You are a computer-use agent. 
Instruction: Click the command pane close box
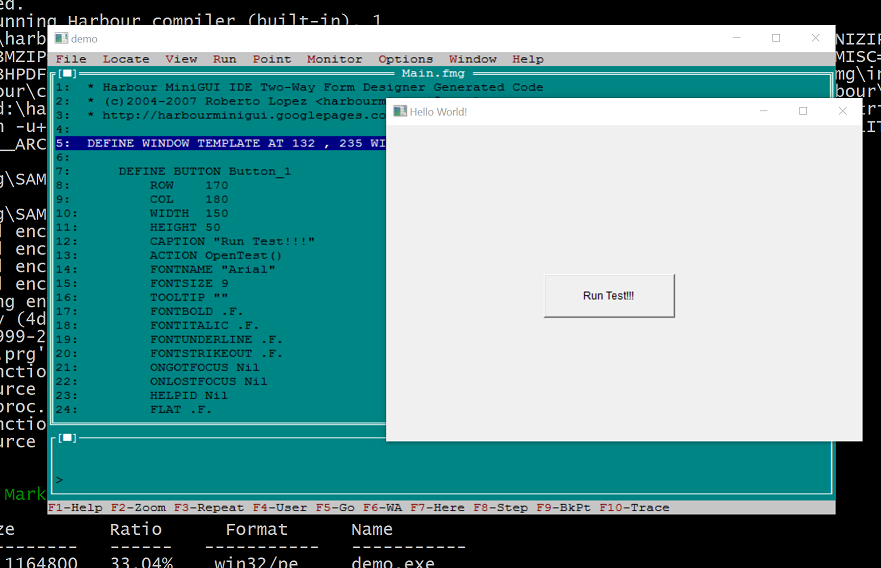tap(67, 437)
